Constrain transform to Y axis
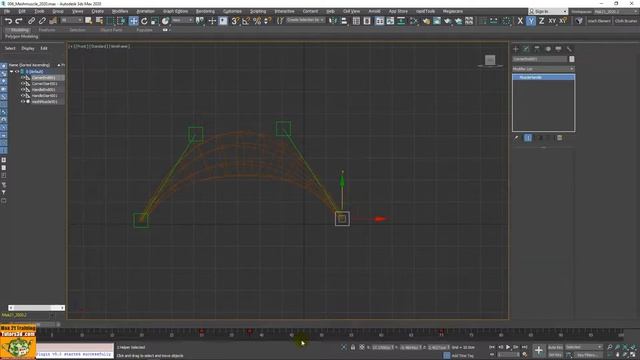The height and width of the screenshot is (360, 640). (x=531, y=21)
